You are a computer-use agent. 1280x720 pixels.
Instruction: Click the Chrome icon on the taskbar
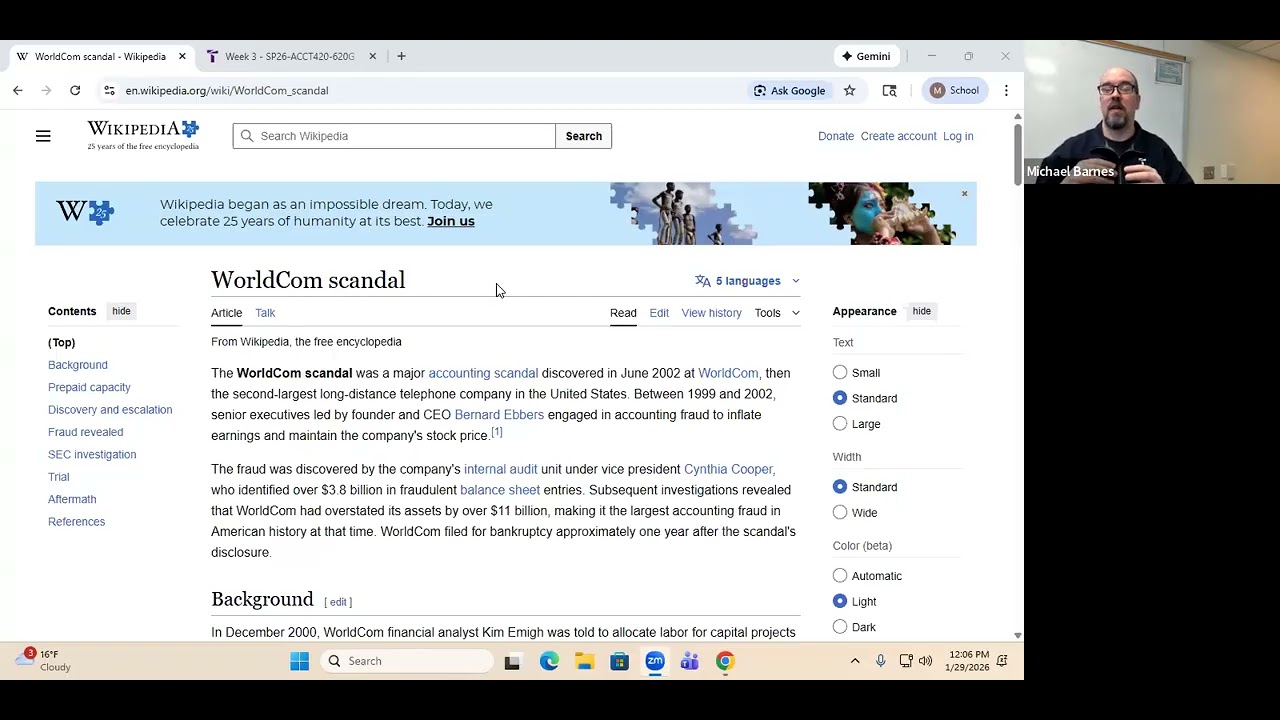pyautogui.click(x=725, y=661)
